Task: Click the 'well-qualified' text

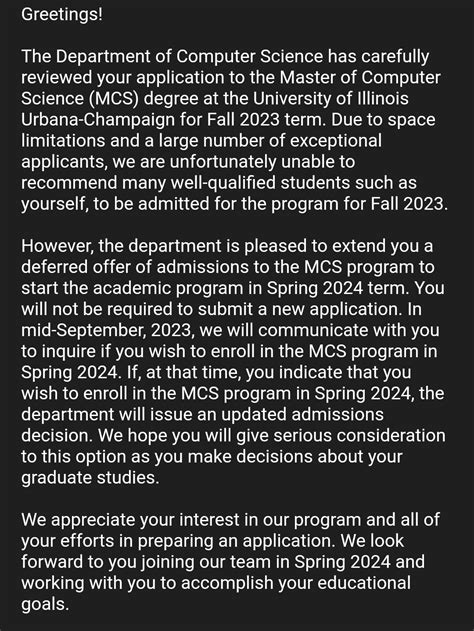Action: tap(223, 183)
